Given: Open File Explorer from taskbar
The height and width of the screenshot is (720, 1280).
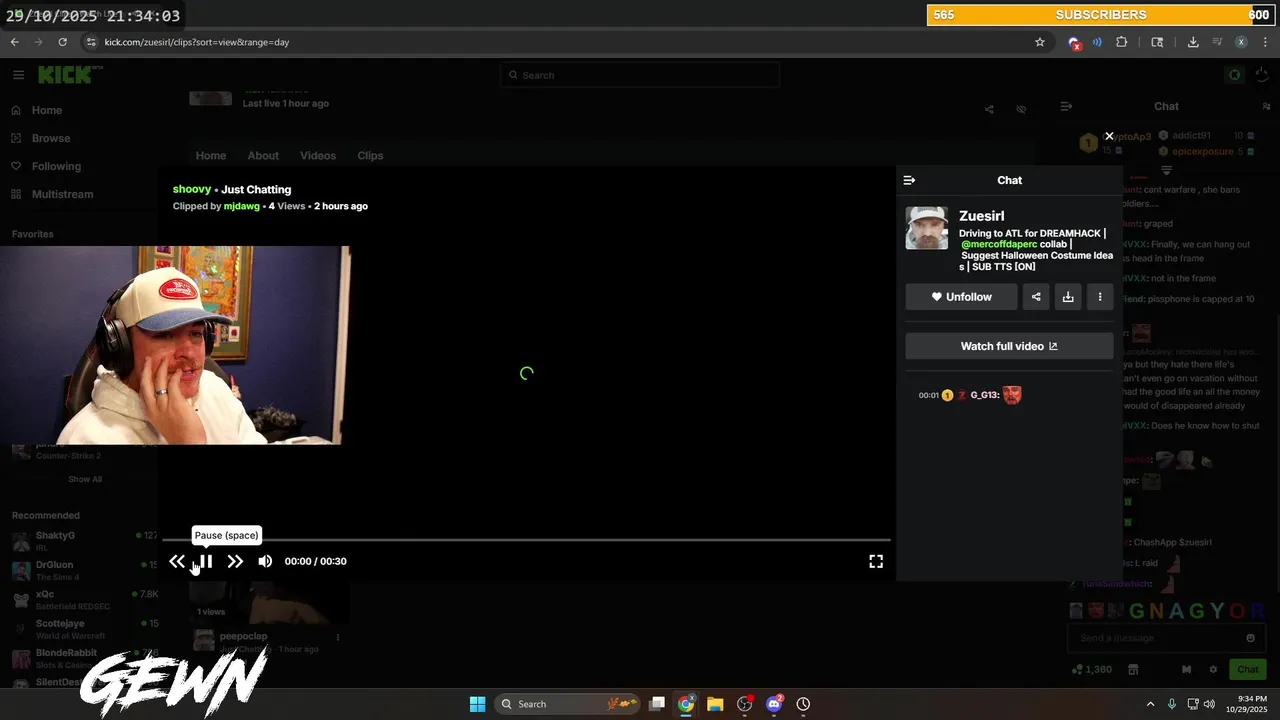Looking at the screenshot, I should pyautogui.click(x=715, y=704).
